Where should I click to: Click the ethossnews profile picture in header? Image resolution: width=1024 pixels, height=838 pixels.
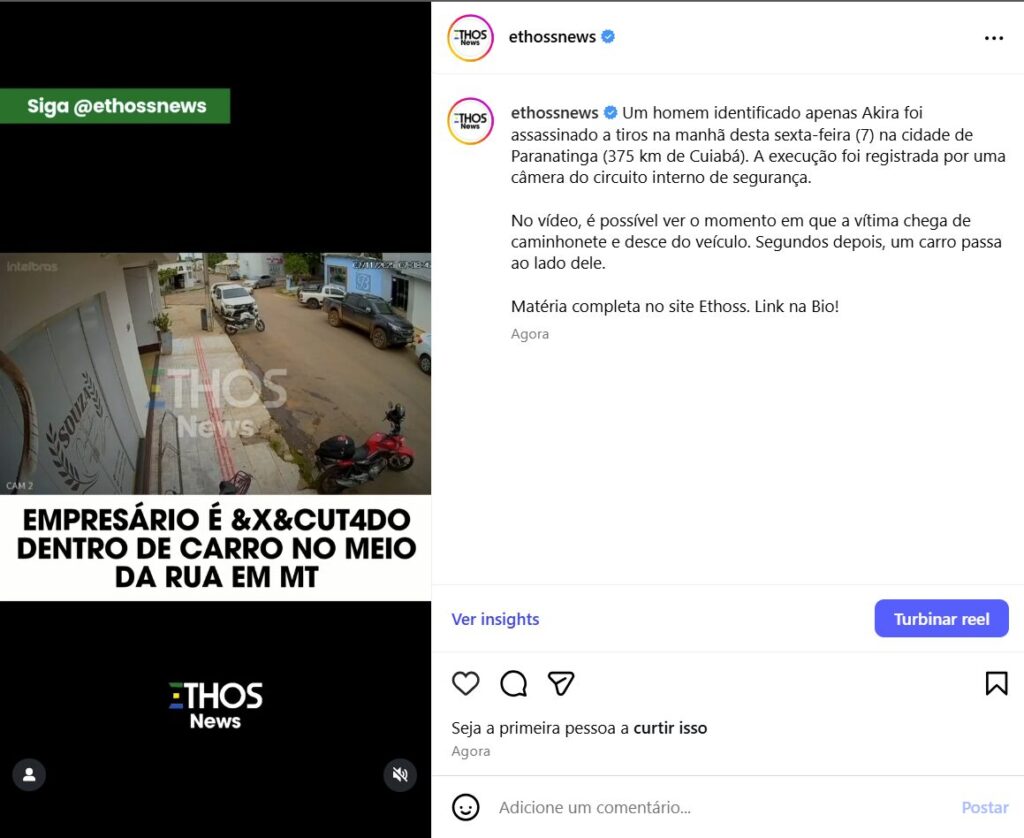(x=470, y=38)
